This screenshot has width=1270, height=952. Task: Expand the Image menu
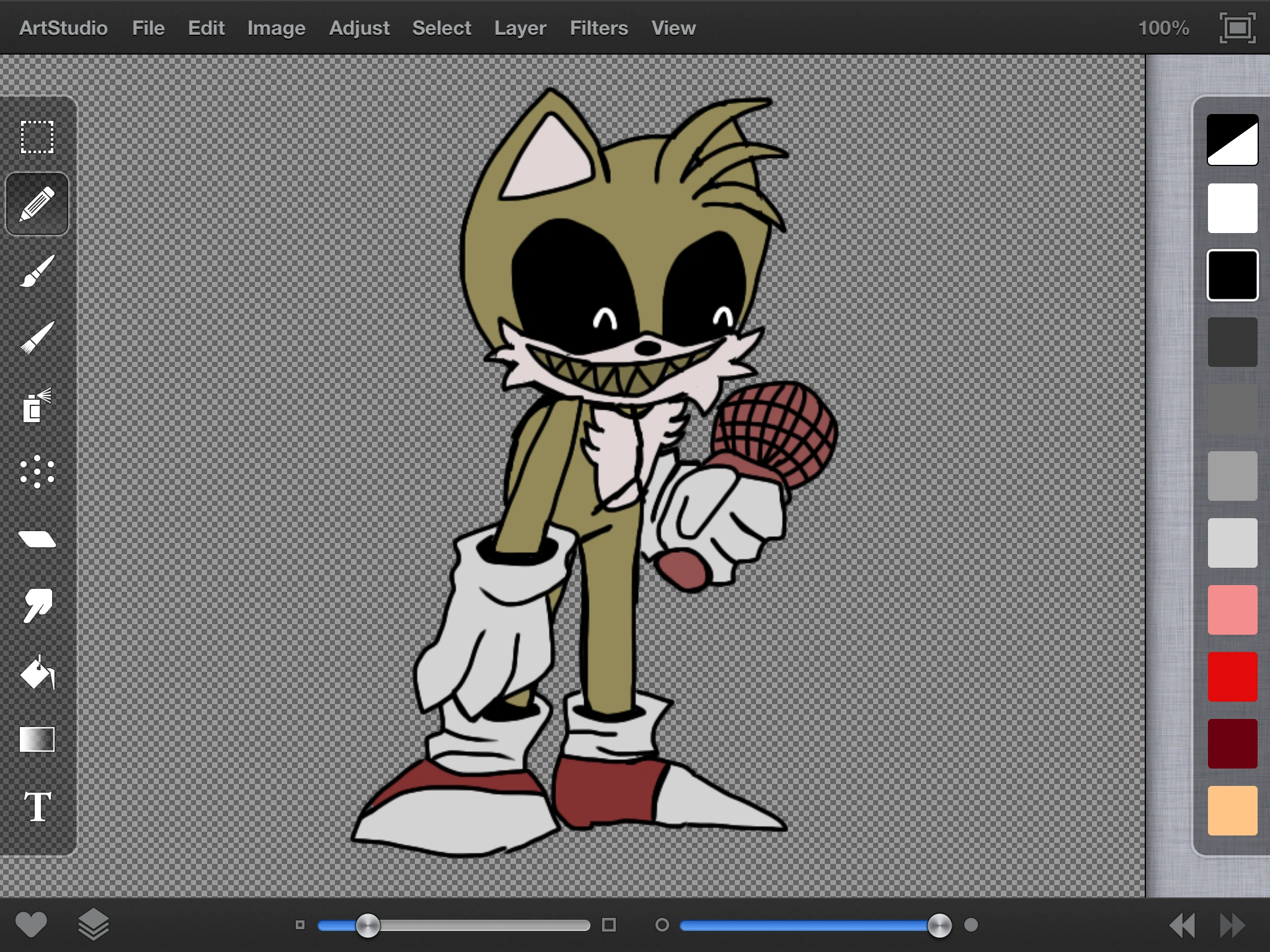[x=276, y=28]
